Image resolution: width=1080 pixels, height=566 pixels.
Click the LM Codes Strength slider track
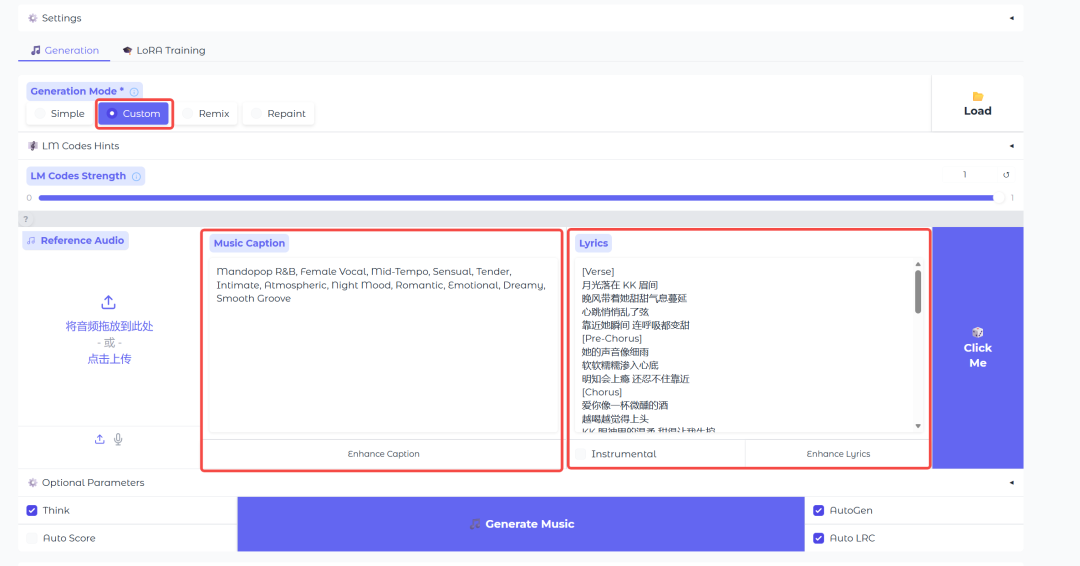click(x=517, y=198)
